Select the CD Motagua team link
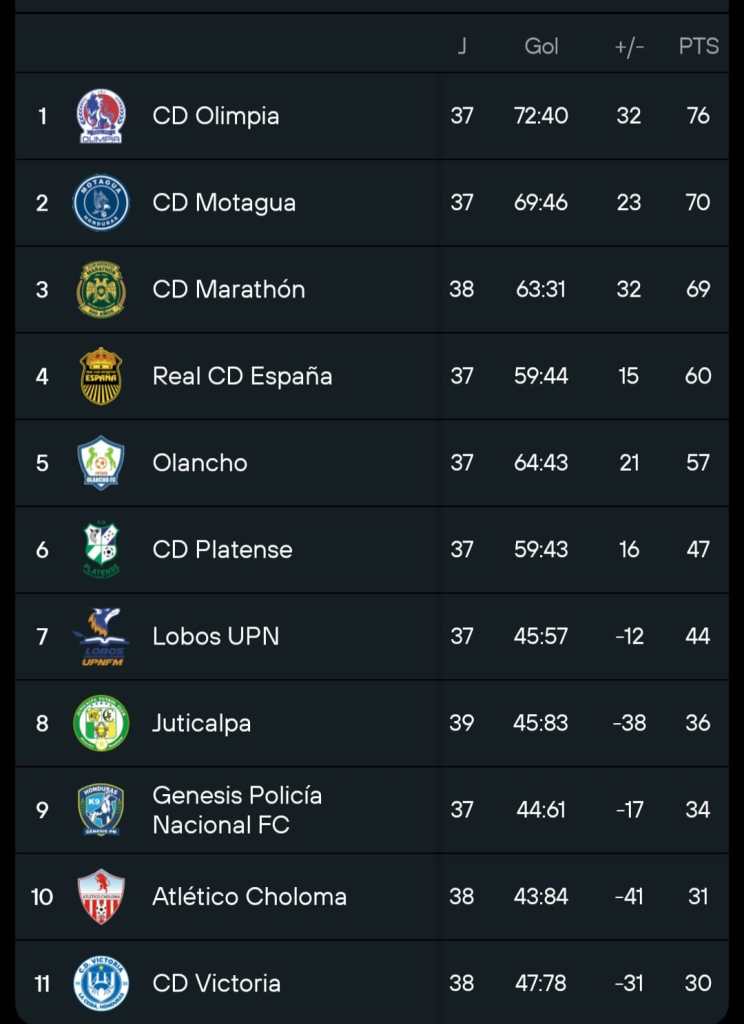This screenshot has height=1024, width=744. (224, 203)
